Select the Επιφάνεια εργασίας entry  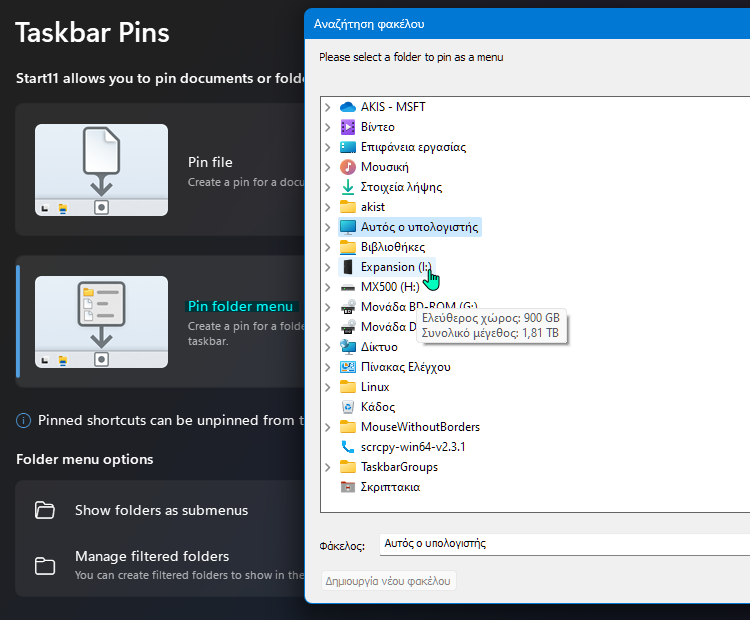pyautogui.click(x=413, y=147)
